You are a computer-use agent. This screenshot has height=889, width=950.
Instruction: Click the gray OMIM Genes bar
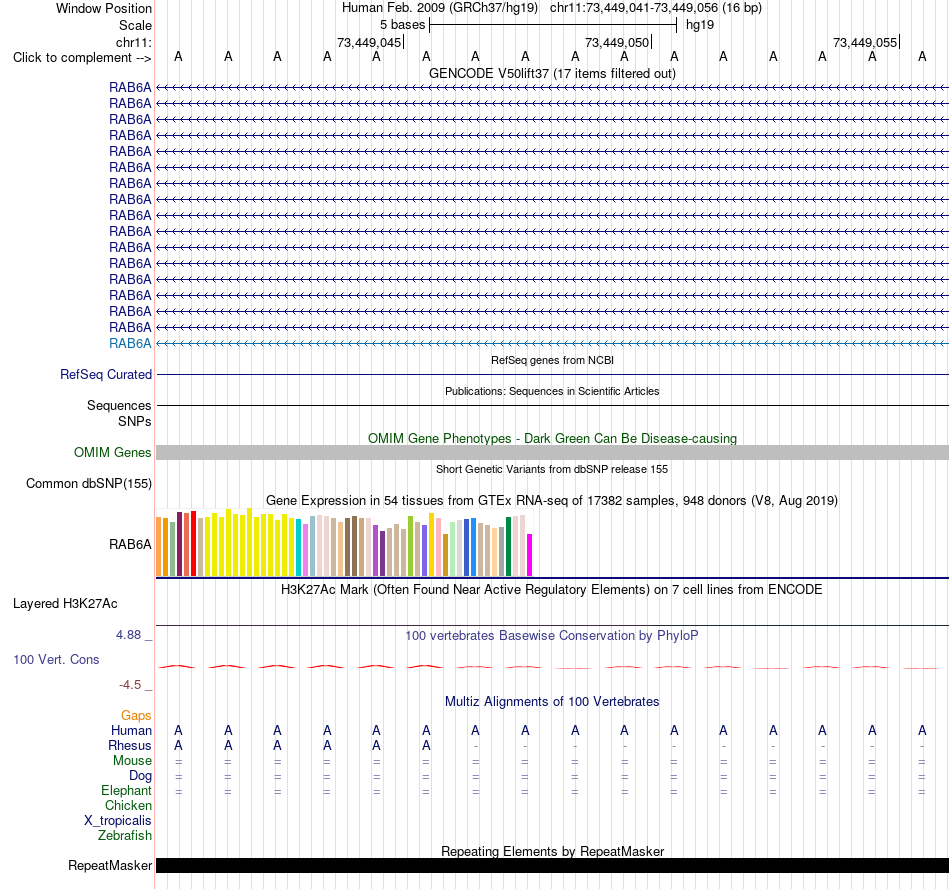[x=552, y=452]
